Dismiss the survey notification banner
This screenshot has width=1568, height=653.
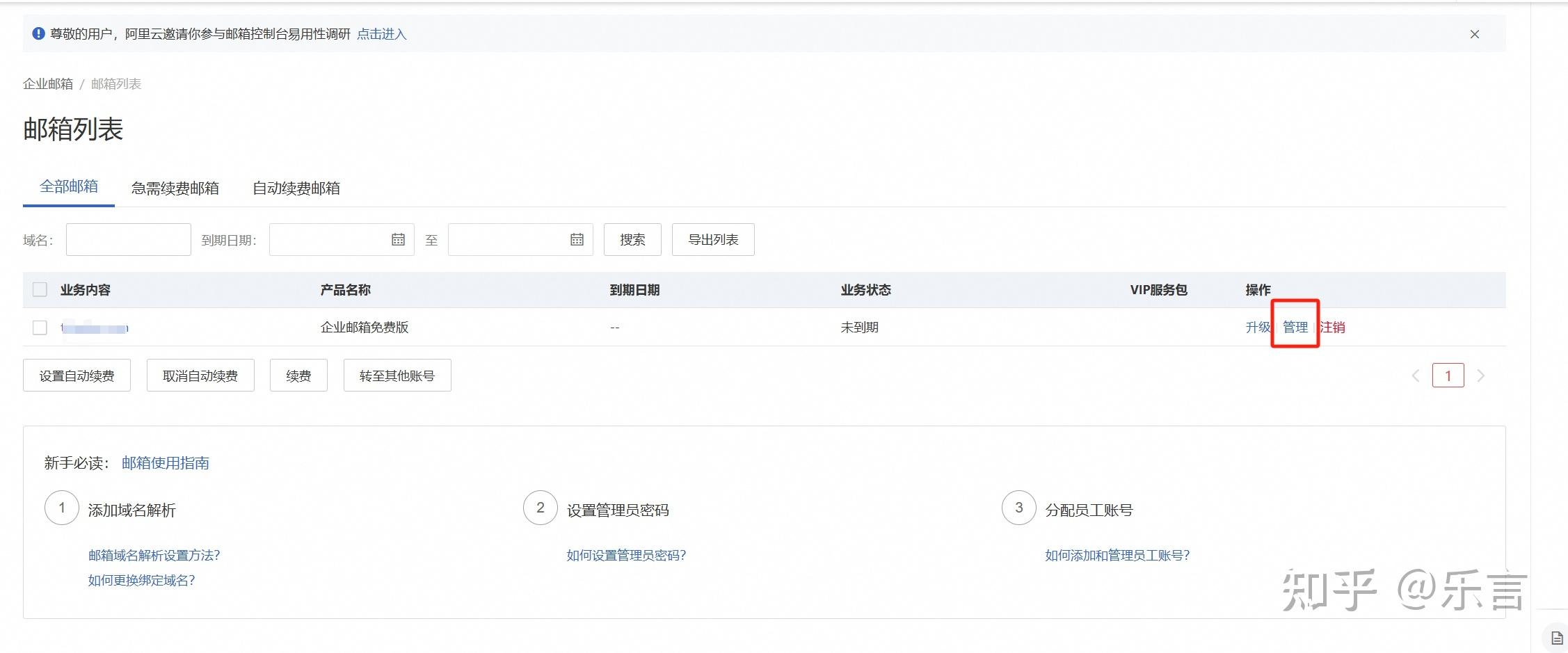[1474, 33]
